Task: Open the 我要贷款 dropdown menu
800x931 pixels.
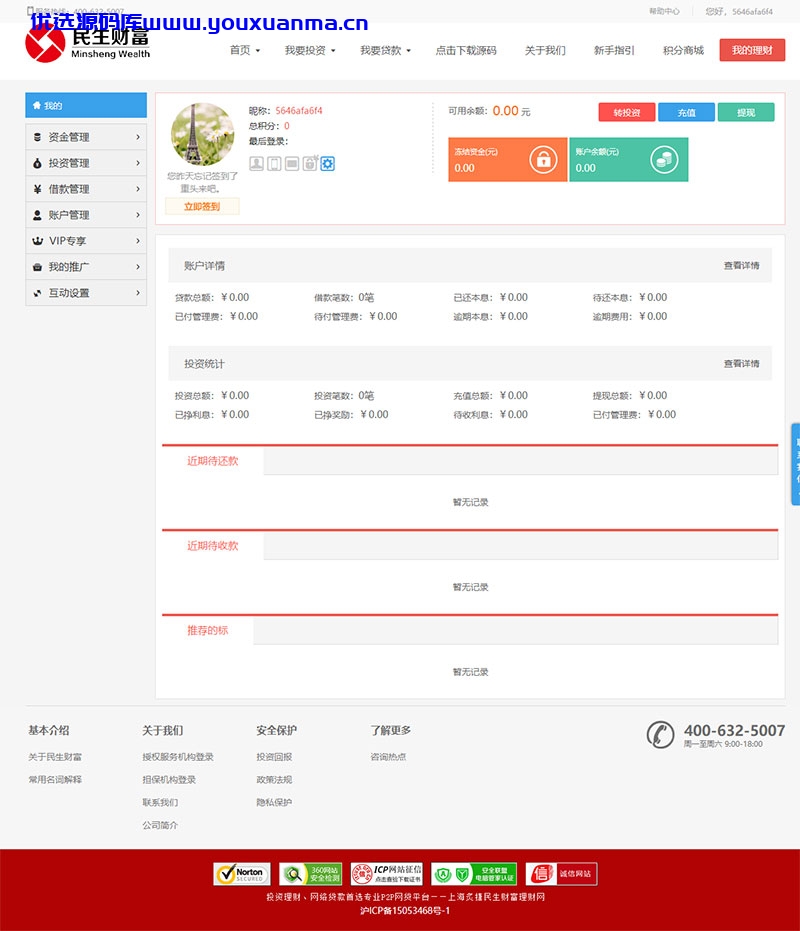Action: pyautogui.click(x=385, y=50)
